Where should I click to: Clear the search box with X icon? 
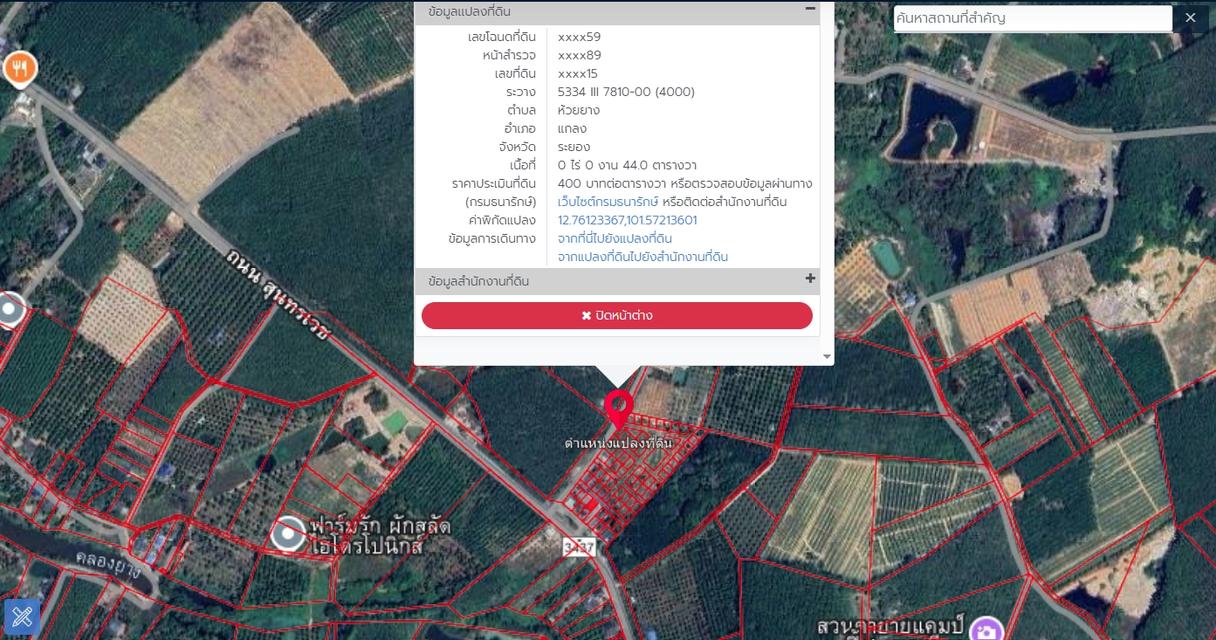tap(1190, 18)
